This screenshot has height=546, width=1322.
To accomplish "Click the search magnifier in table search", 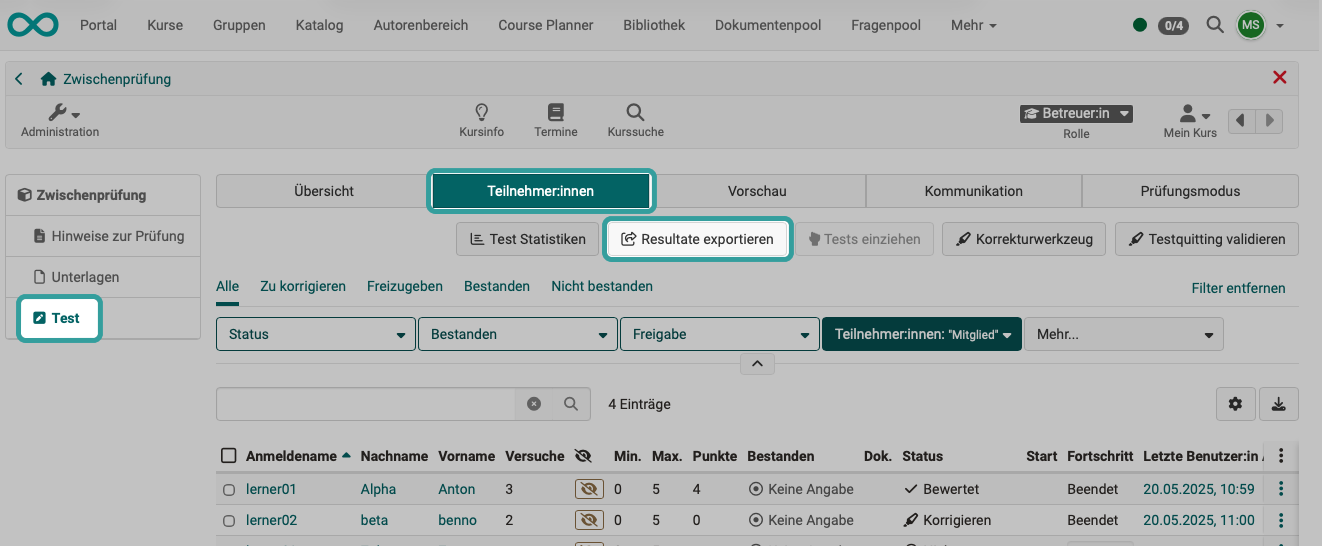I will pyautogui.click(x=571, y=404).
